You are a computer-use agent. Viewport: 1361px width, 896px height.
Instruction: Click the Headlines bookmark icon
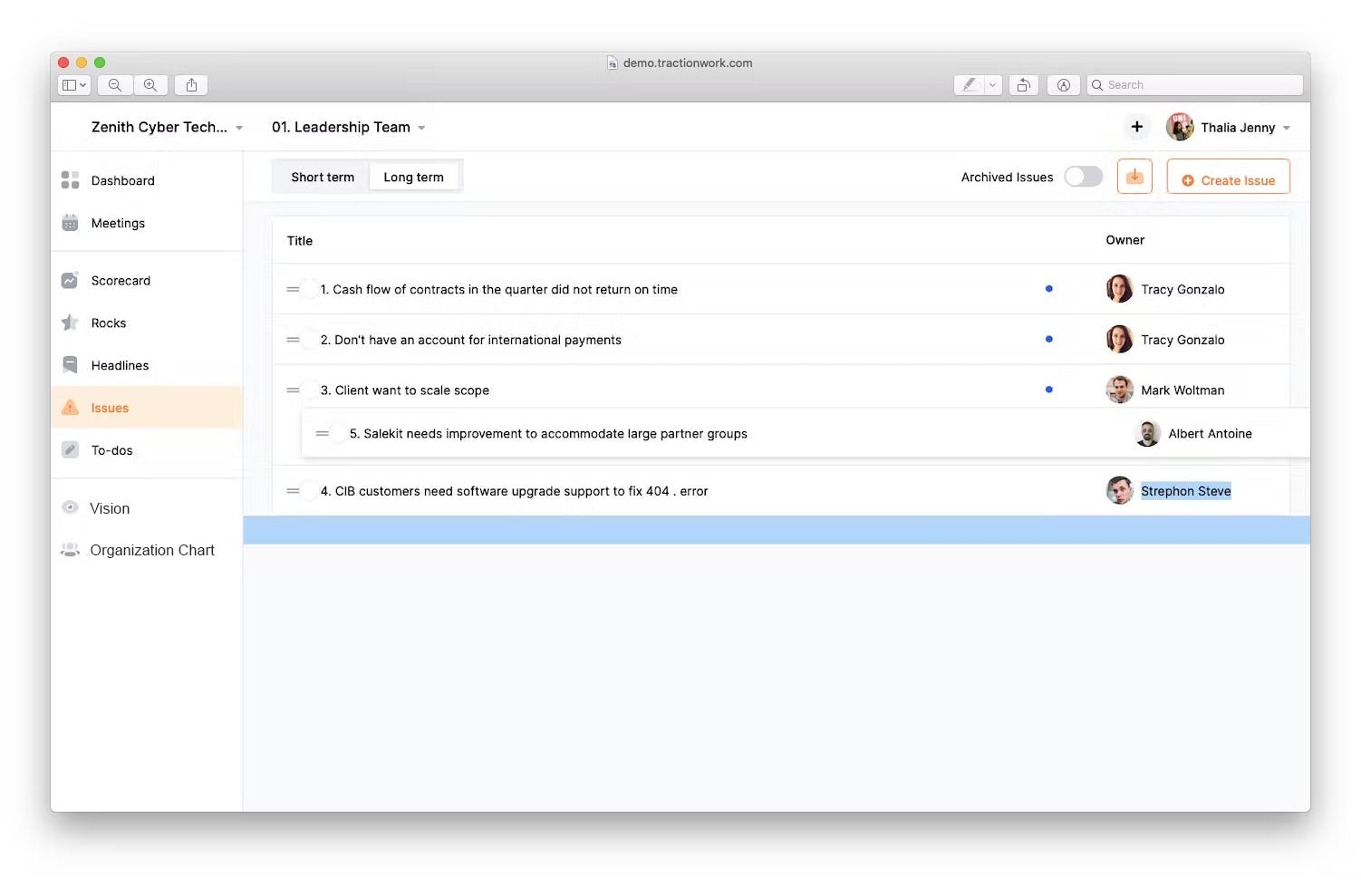(70, 365)
